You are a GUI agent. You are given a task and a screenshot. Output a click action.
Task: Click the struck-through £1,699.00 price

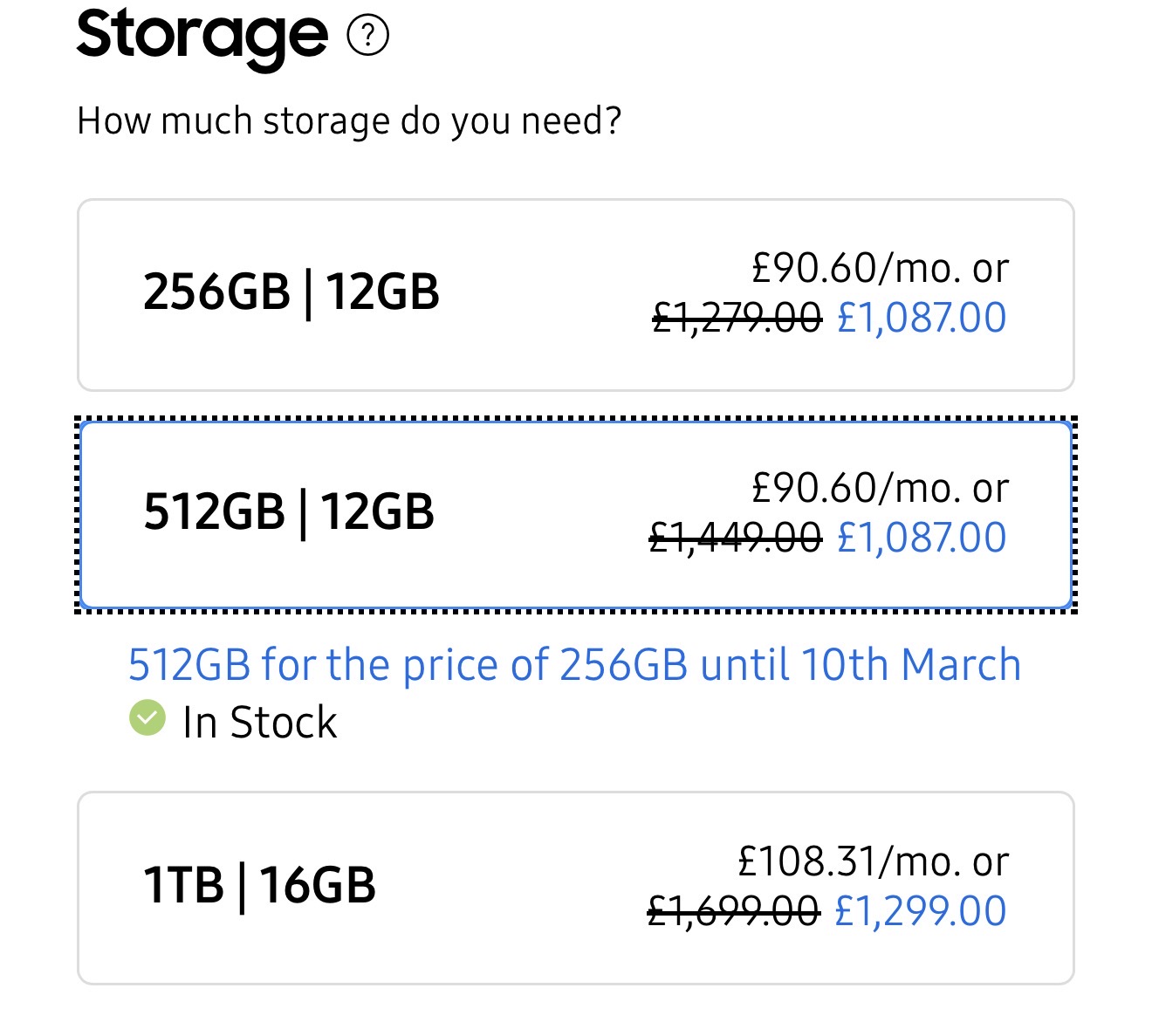[x=733, y=912]
